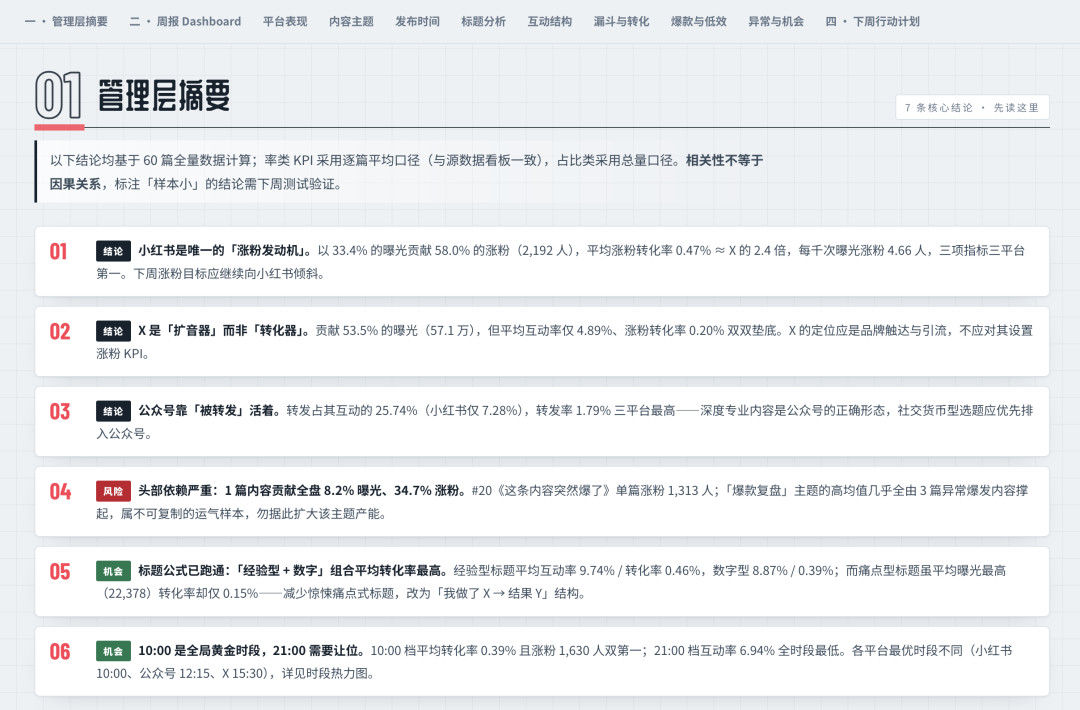Click red 风险 tag on card 04
Image resolution: width=1080 pixels, height=710 pixels.
113,491
